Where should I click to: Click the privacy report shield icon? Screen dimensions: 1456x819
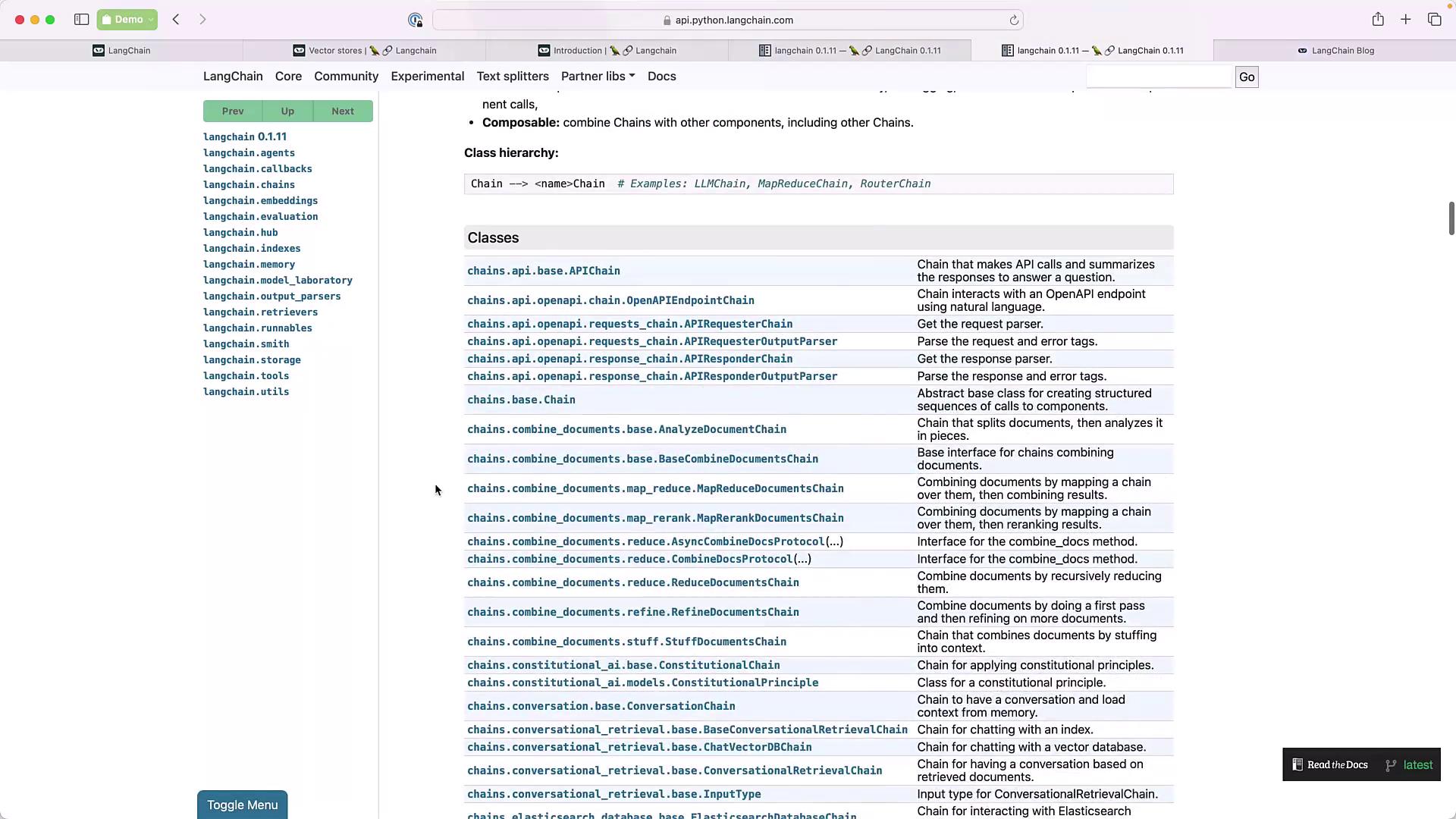(x=415, y=20)
